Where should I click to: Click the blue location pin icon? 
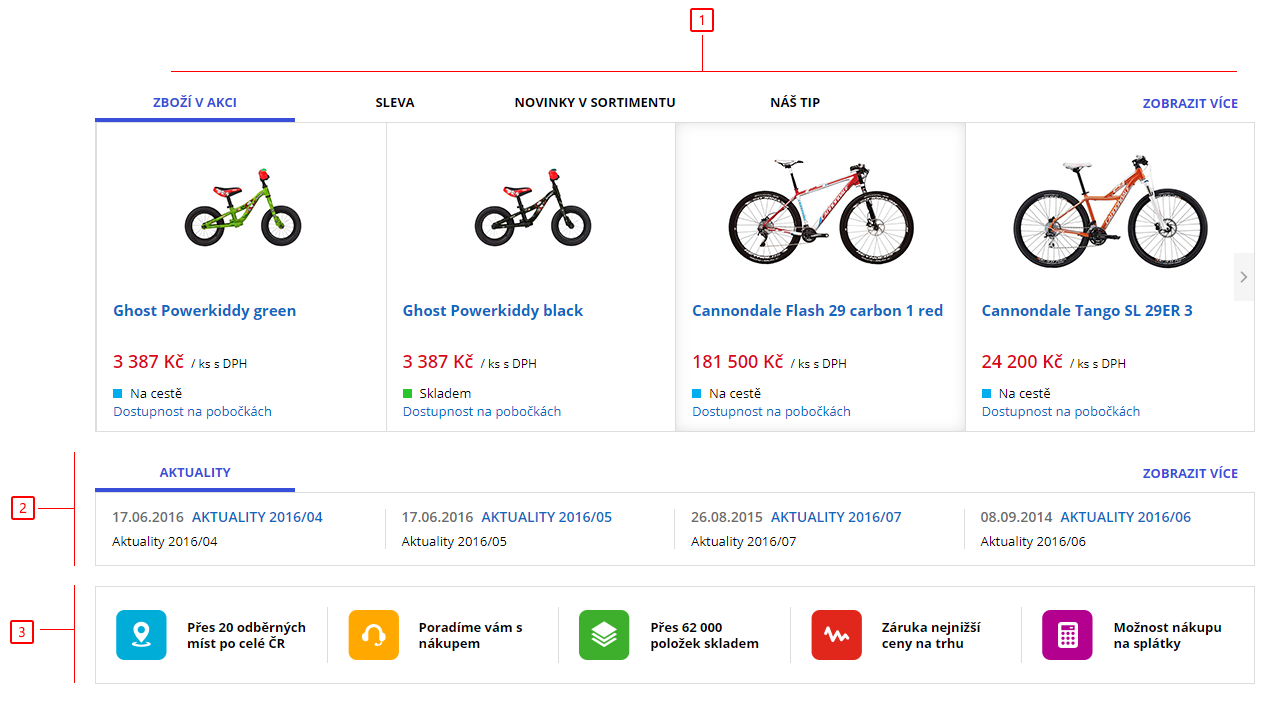pyautogui.click(x=141, y=635)
